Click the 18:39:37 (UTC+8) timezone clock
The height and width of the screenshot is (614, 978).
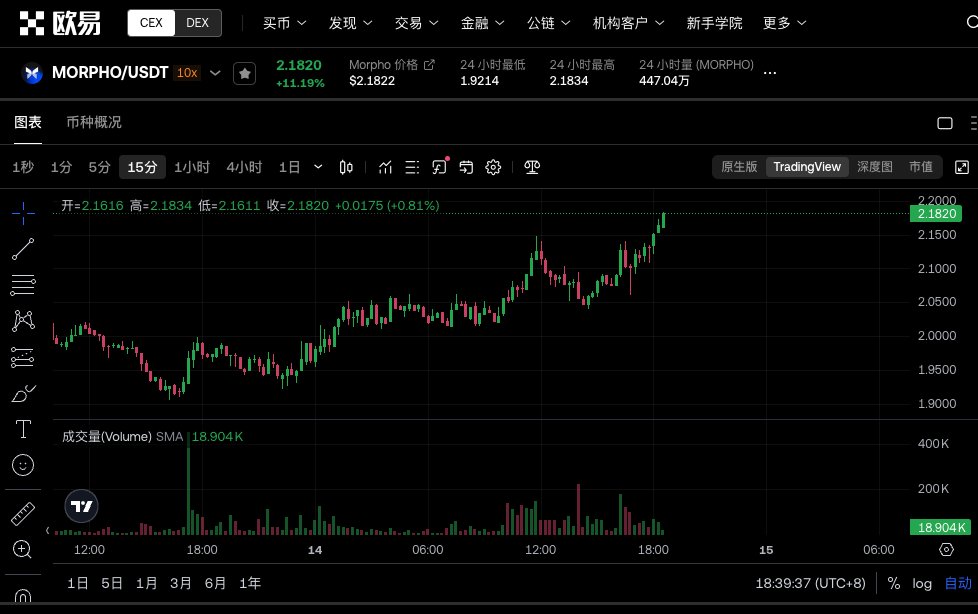pos(810,583)
